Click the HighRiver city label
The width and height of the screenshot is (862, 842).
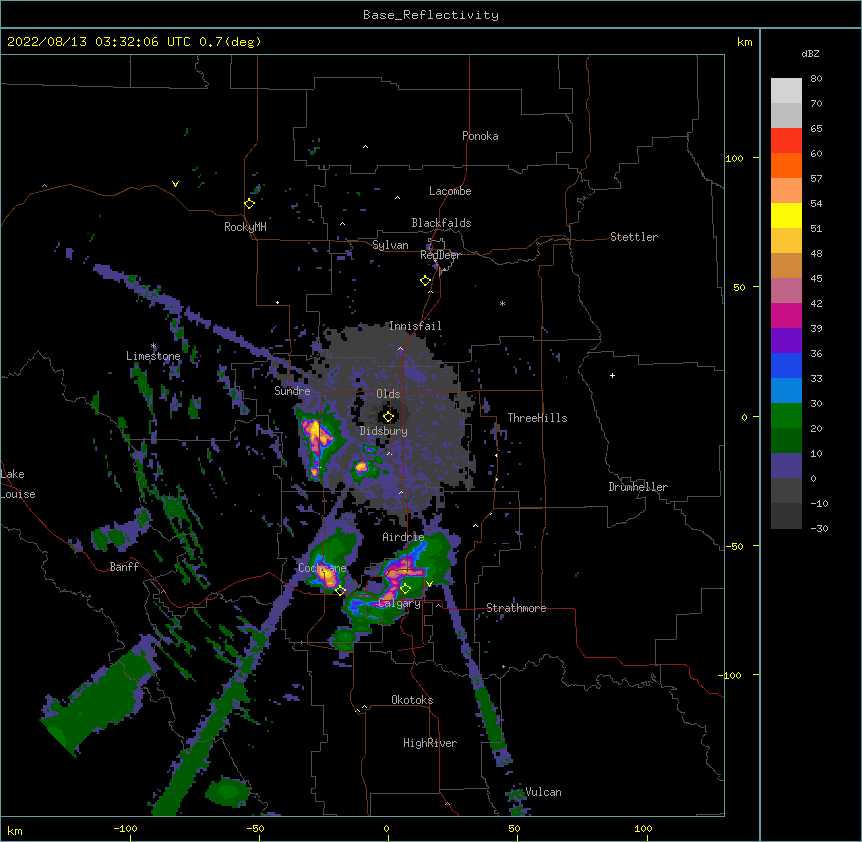point(430,743)
